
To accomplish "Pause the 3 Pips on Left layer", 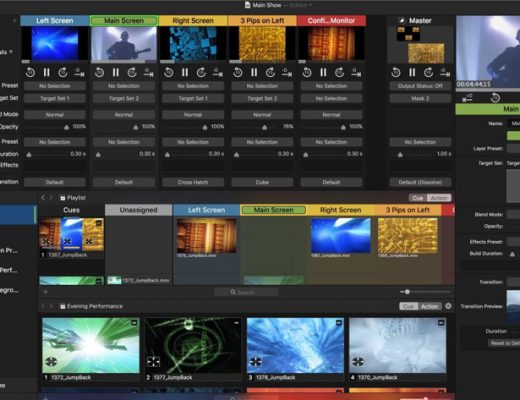I will (254, 72).
